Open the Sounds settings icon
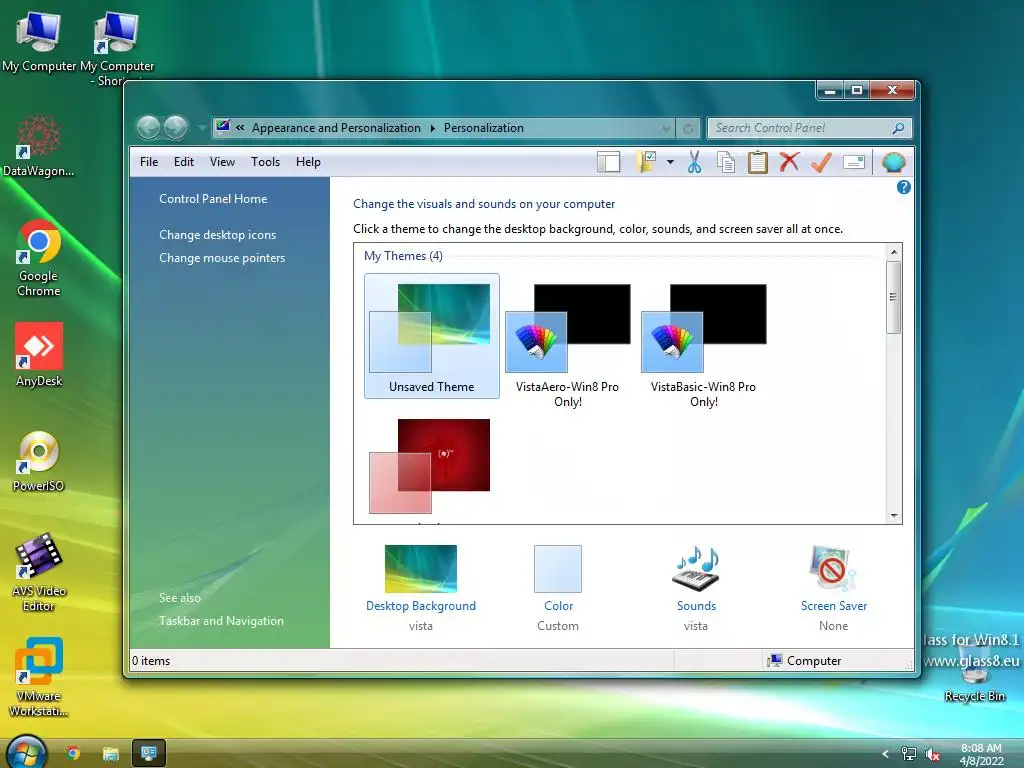 coord(696,569)
